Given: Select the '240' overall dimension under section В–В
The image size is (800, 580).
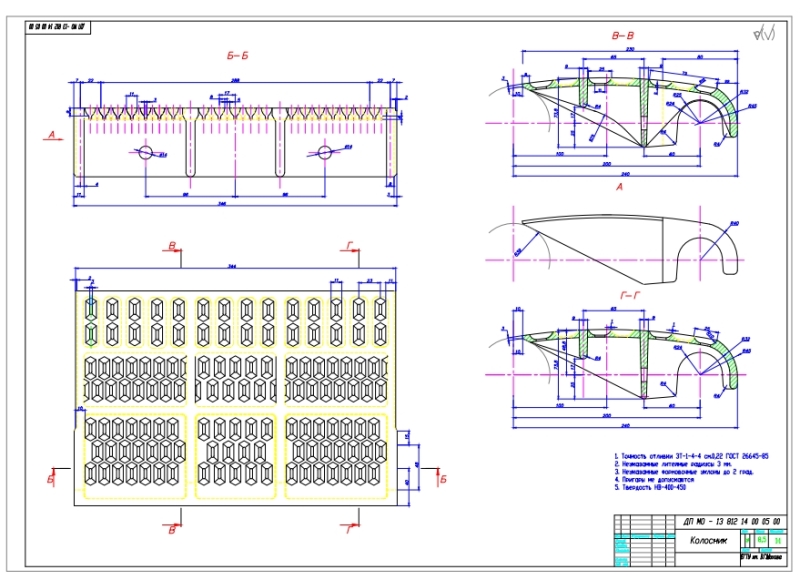Looking at the screenshot, I should coord(626,174).
